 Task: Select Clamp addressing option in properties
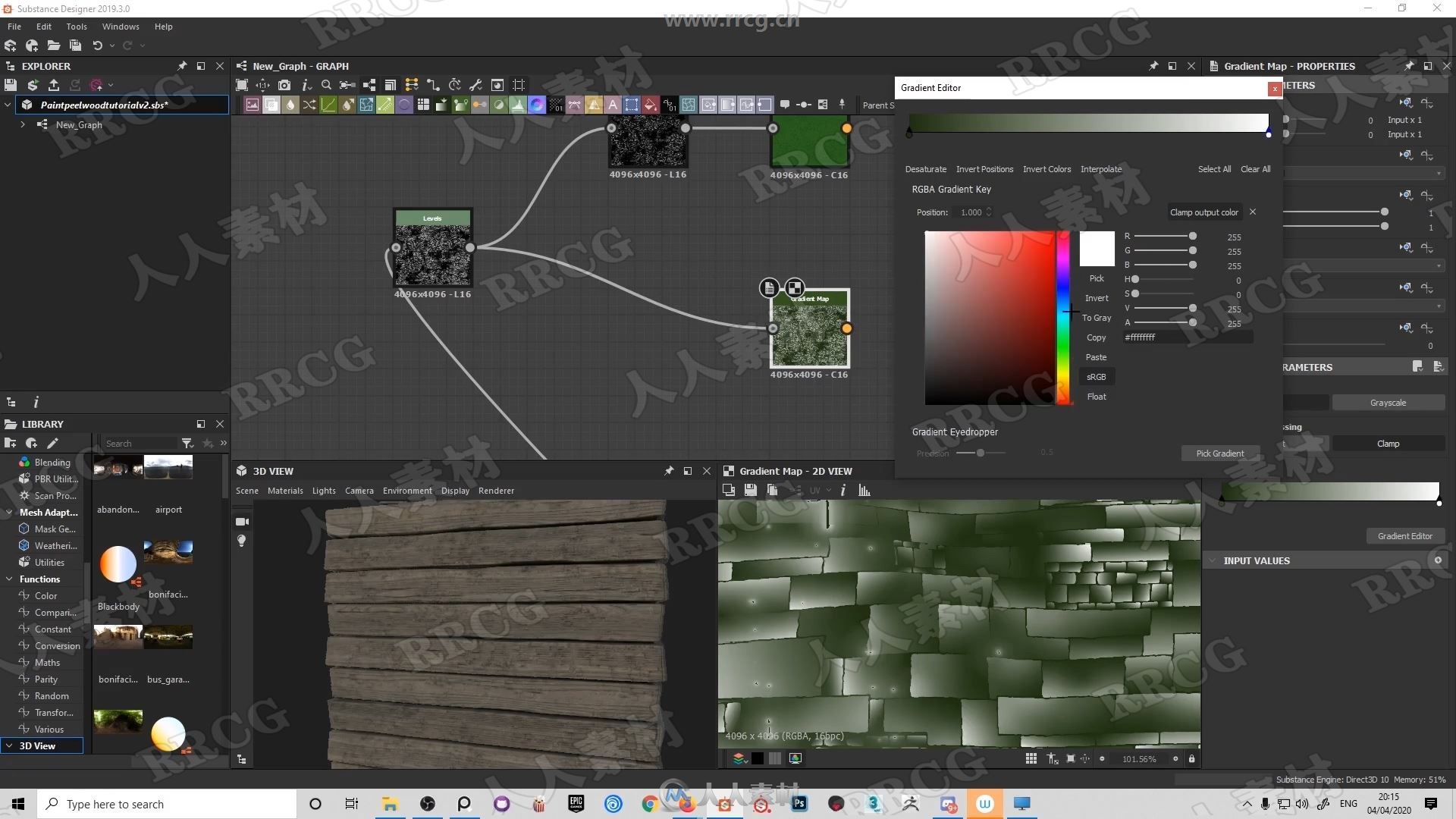(x=1388, y=444)
